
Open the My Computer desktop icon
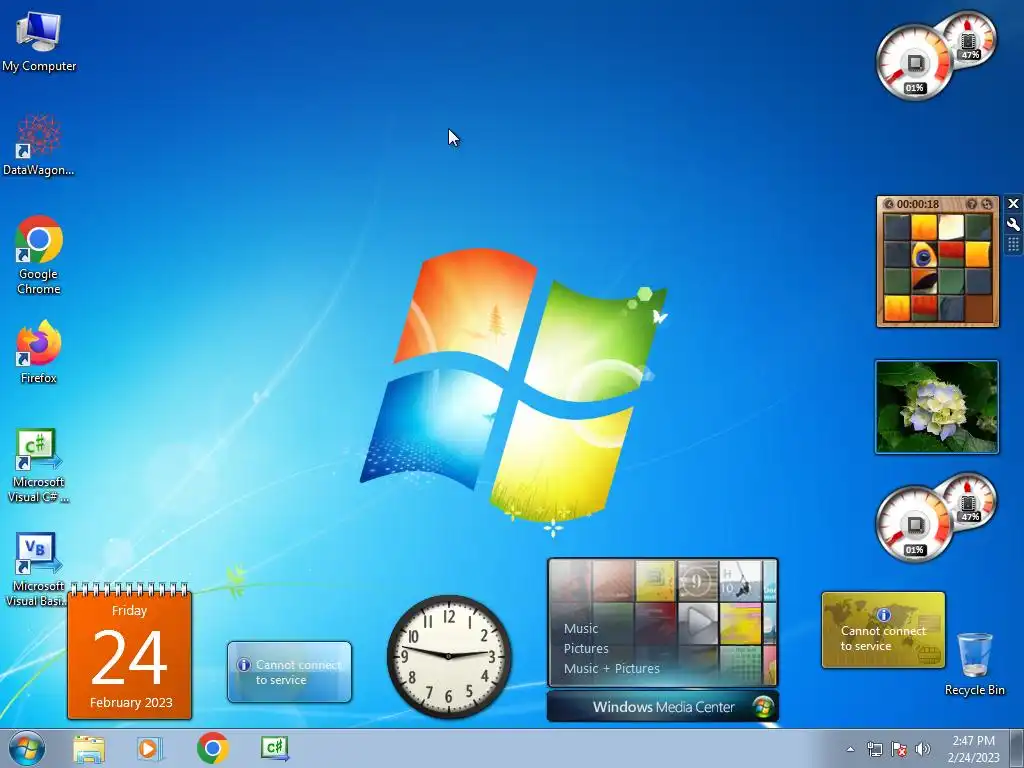point(39,41)
